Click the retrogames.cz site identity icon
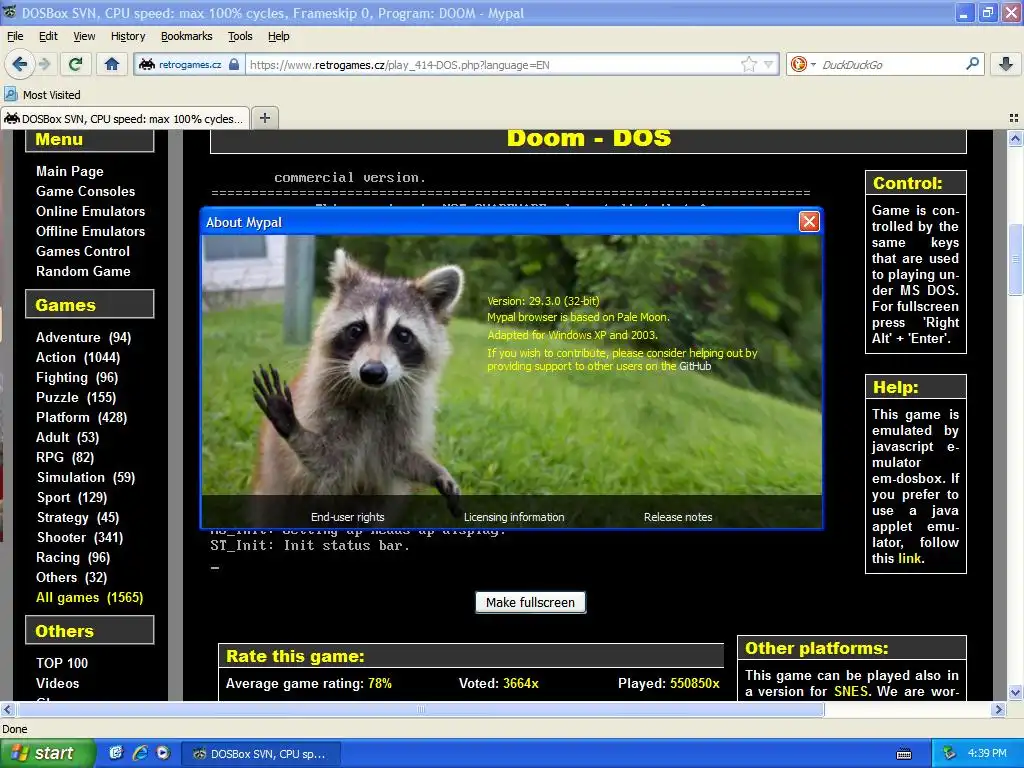 pyautogui.click(x=148, y=64)
